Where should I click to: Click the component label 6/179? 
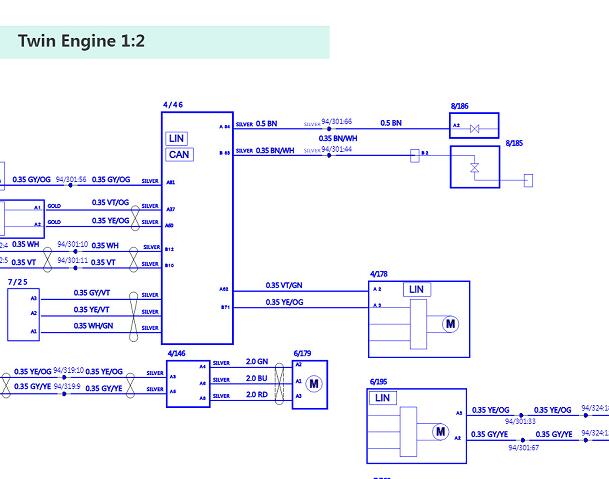tap(302, 354)
